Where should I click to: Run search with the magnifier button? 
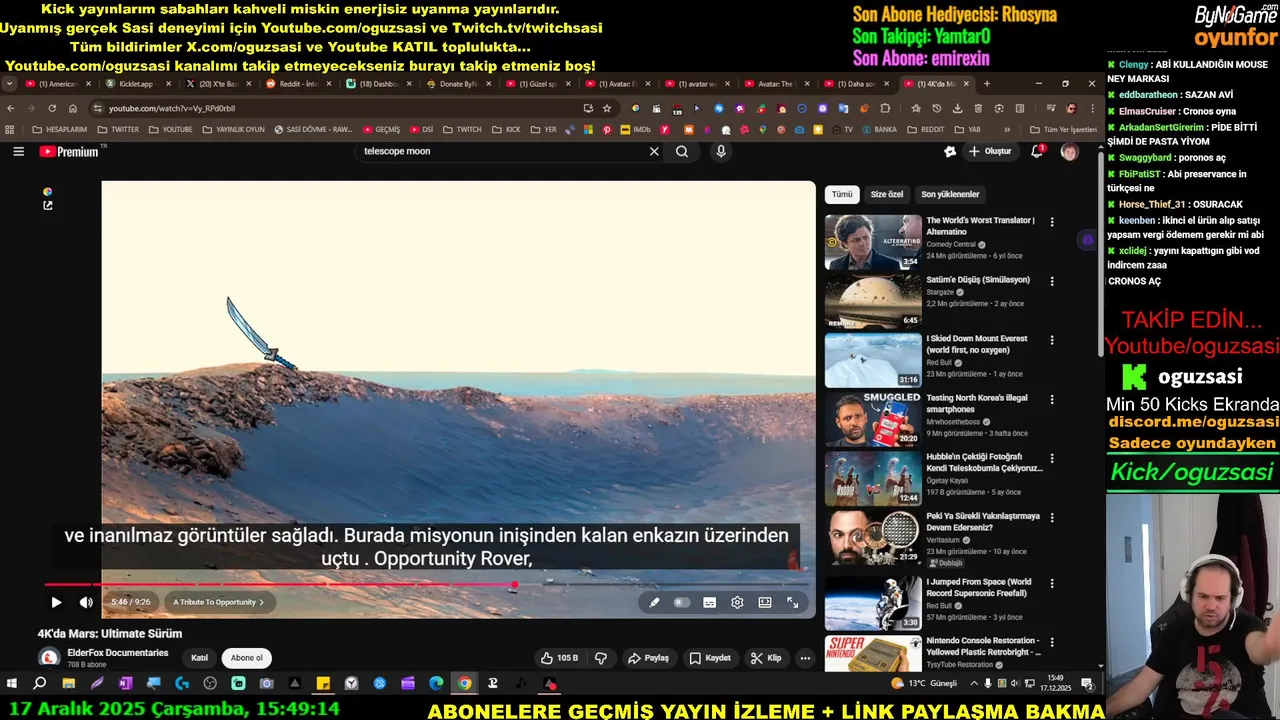pos(682,151)
